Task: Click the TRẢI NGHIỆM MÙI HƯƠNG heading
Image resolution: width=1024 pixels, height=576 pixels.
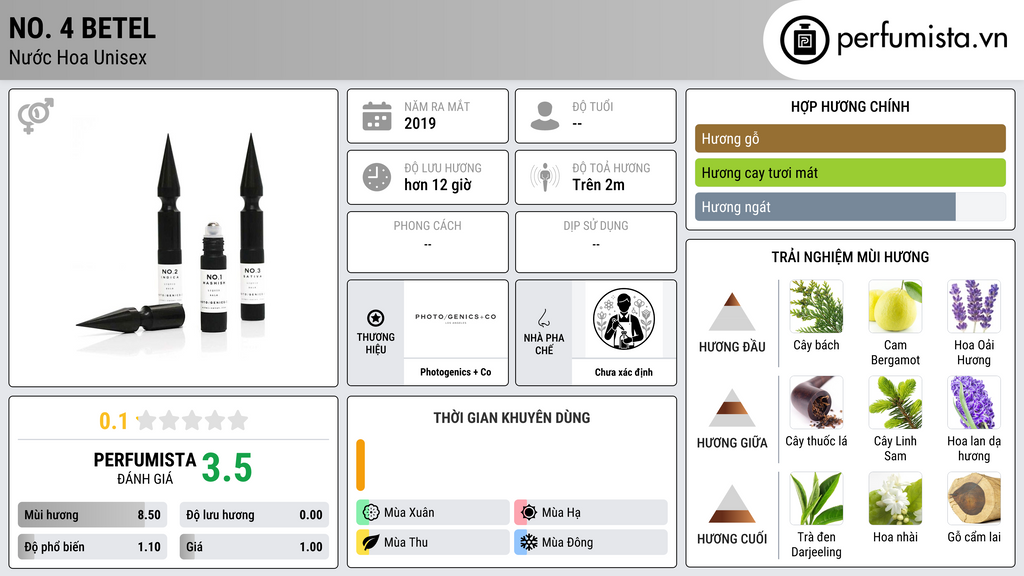Action: click(x=850, y=257)
